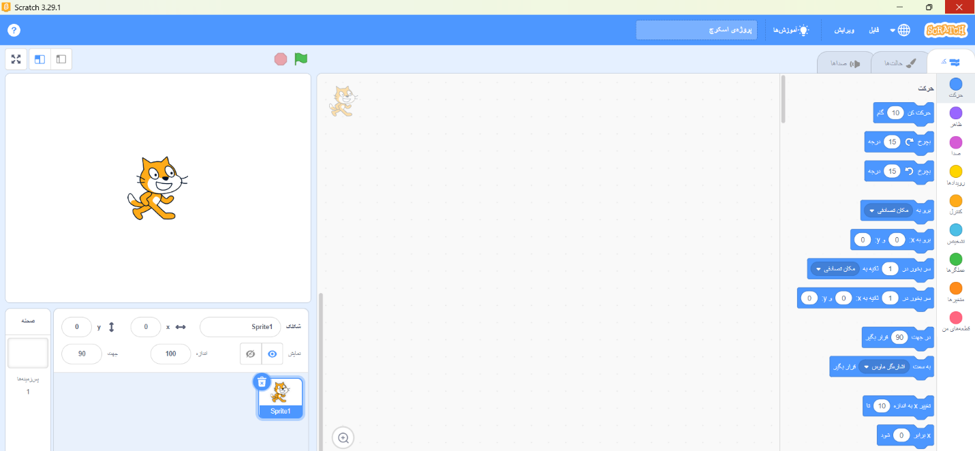Click the clockwise turn arrow icon
The image size is (975, 451).
tap(909, 142)
